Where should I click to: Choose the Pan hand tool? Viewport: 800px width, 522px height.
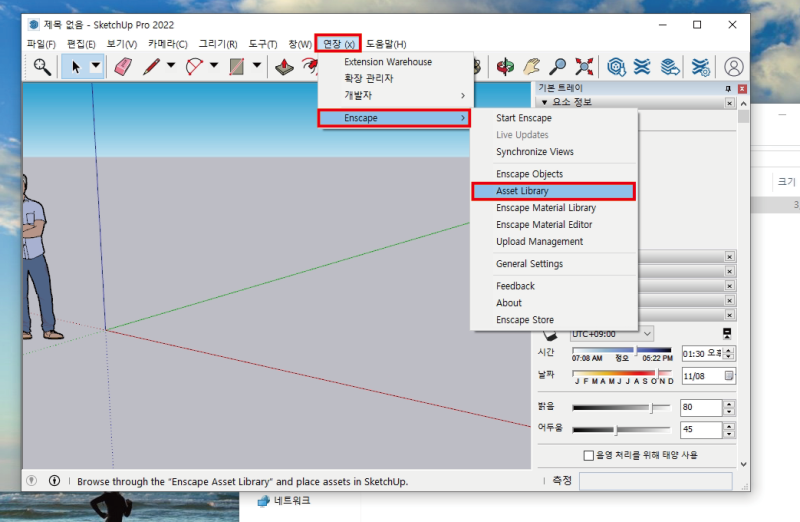532,67
